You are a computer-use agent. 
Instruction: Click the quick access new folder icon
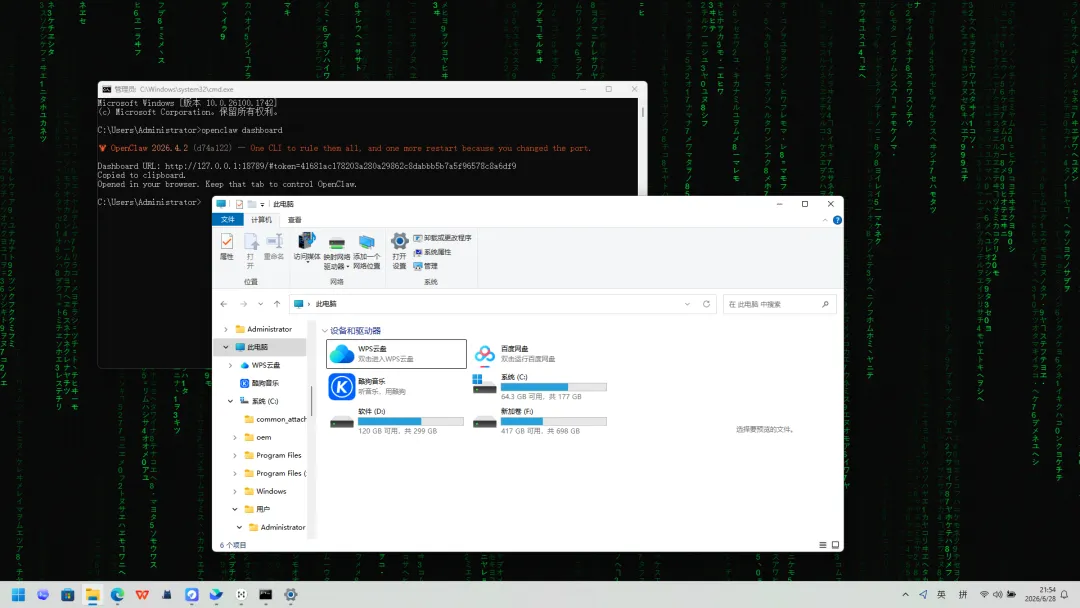pyautogui.click(x=251, y=204)
